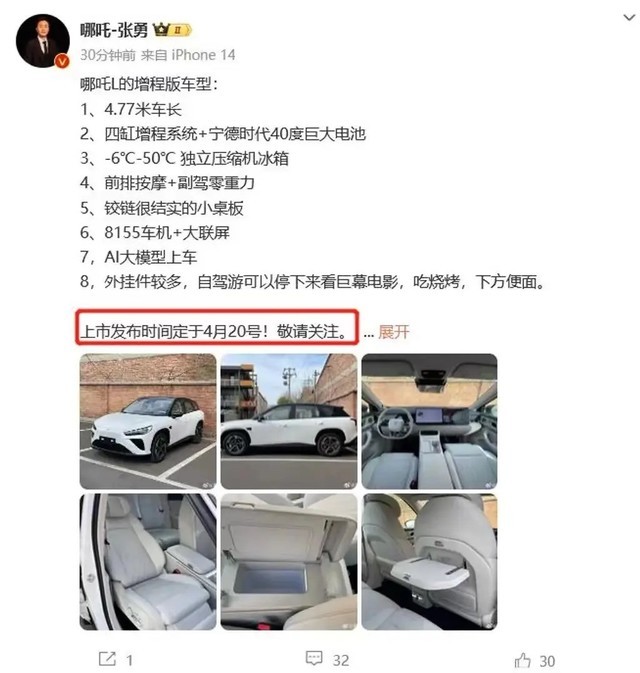The image size is (640, 673).
Task: Like the post with thumbs-up icon
Action: (x=522, y=660)
